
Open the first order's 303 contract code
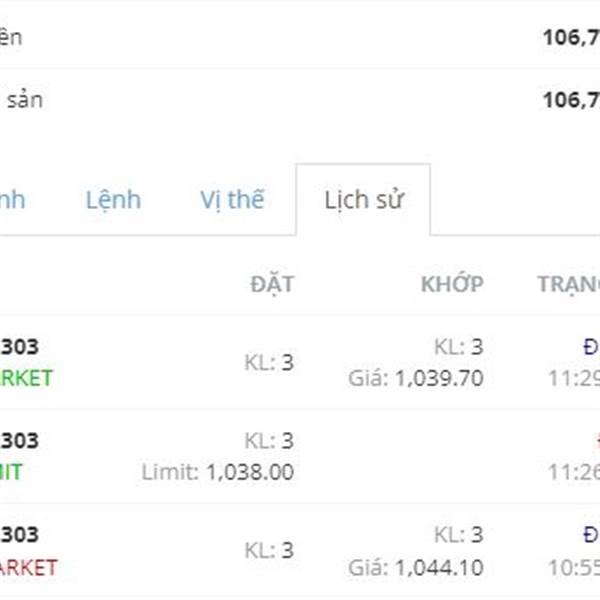coord(19,347)
